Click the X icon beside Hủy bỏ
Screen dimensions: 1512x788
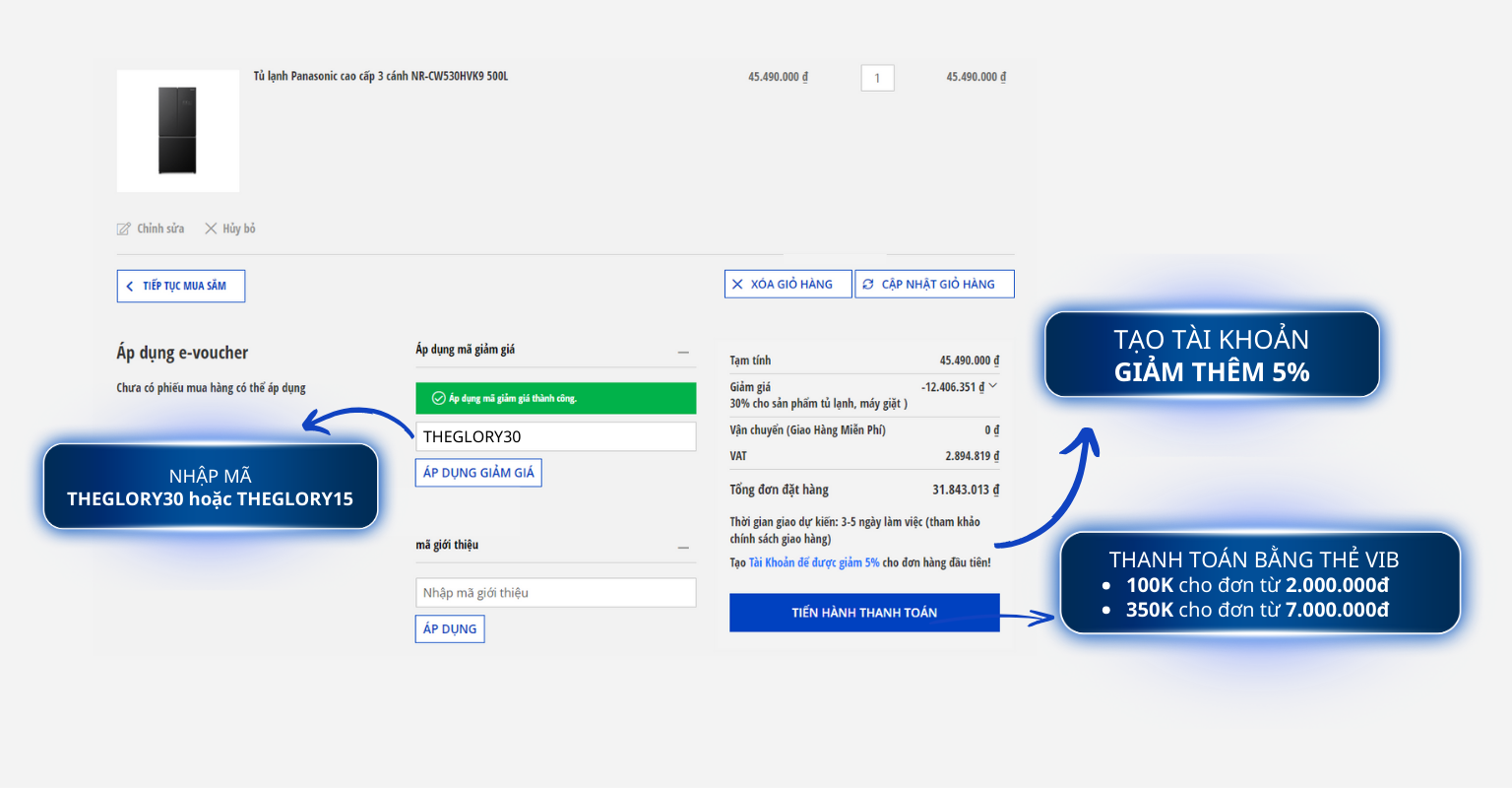point(211,229)
